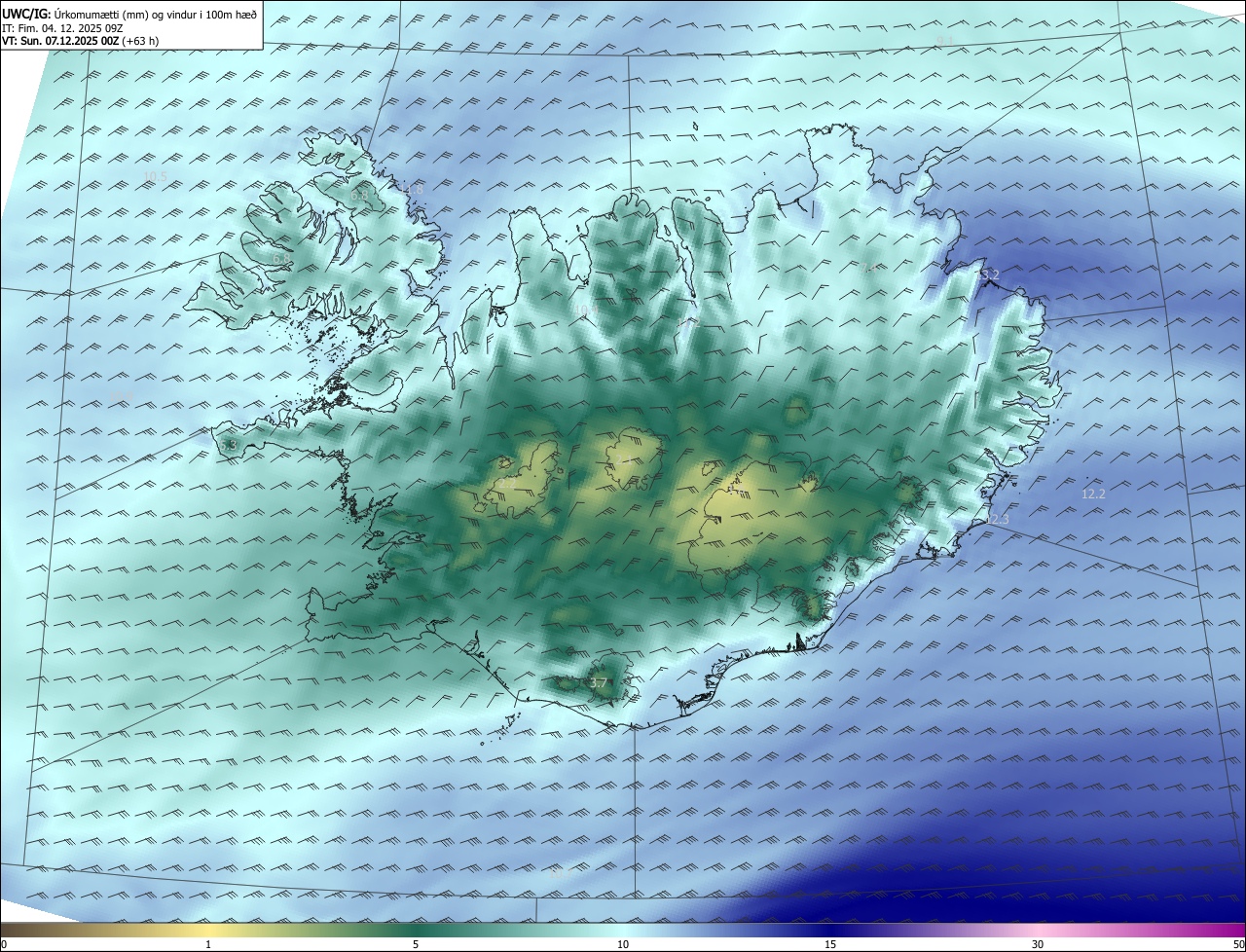Image resolution: width=1246 pixels, height=952 pixels.
Task: Click the '50' tick label on the colour scale
Action: pyautogui.click(x=1238, y=944)
